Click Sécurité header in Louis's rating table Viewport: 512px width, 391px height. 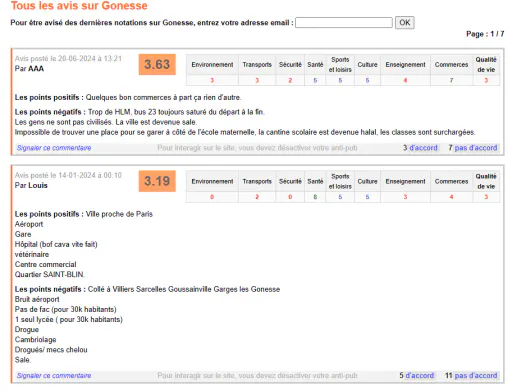(290, 181)
